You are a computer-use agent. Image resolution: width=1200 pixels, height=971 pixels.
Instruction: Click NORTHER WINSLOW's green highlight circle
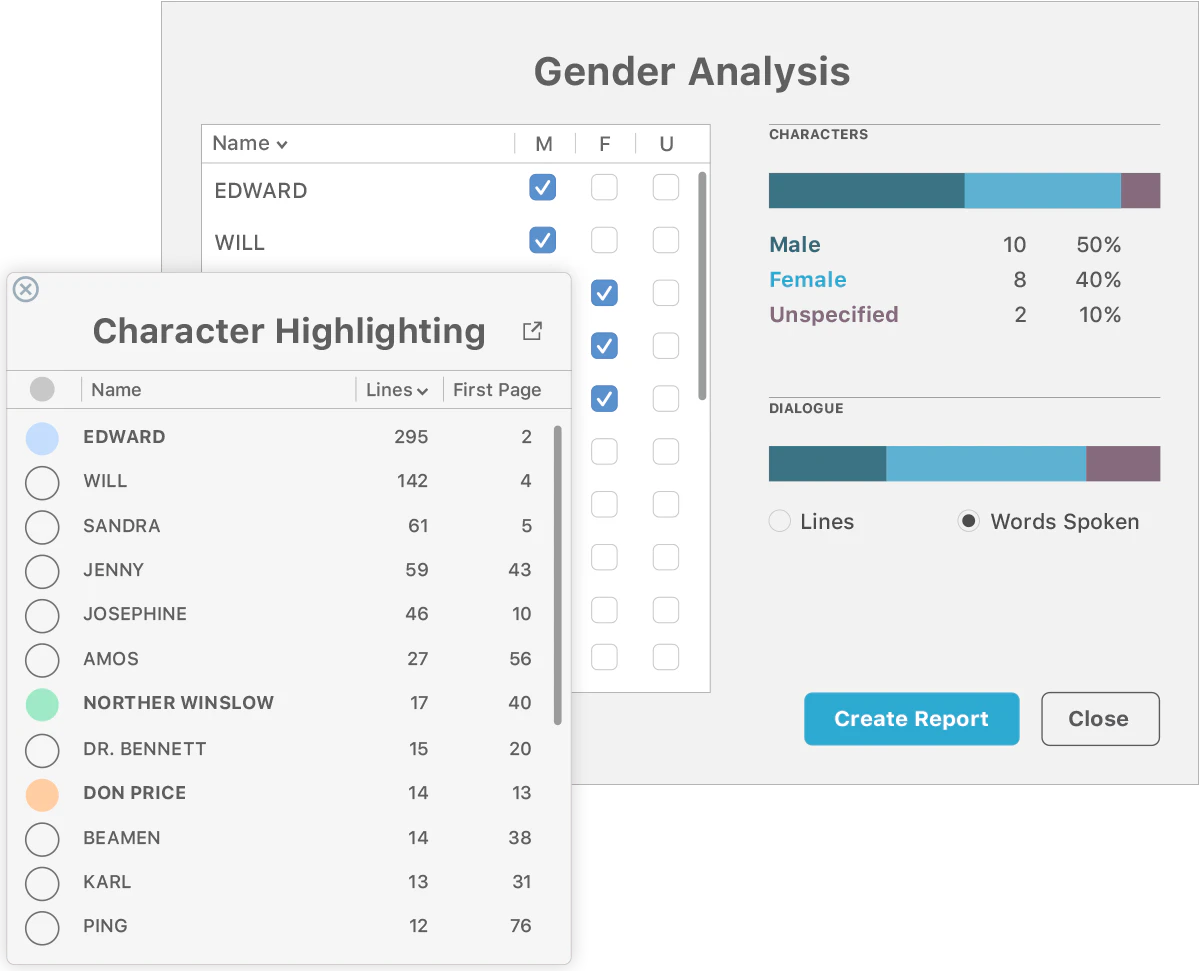(x=42, y=704)
